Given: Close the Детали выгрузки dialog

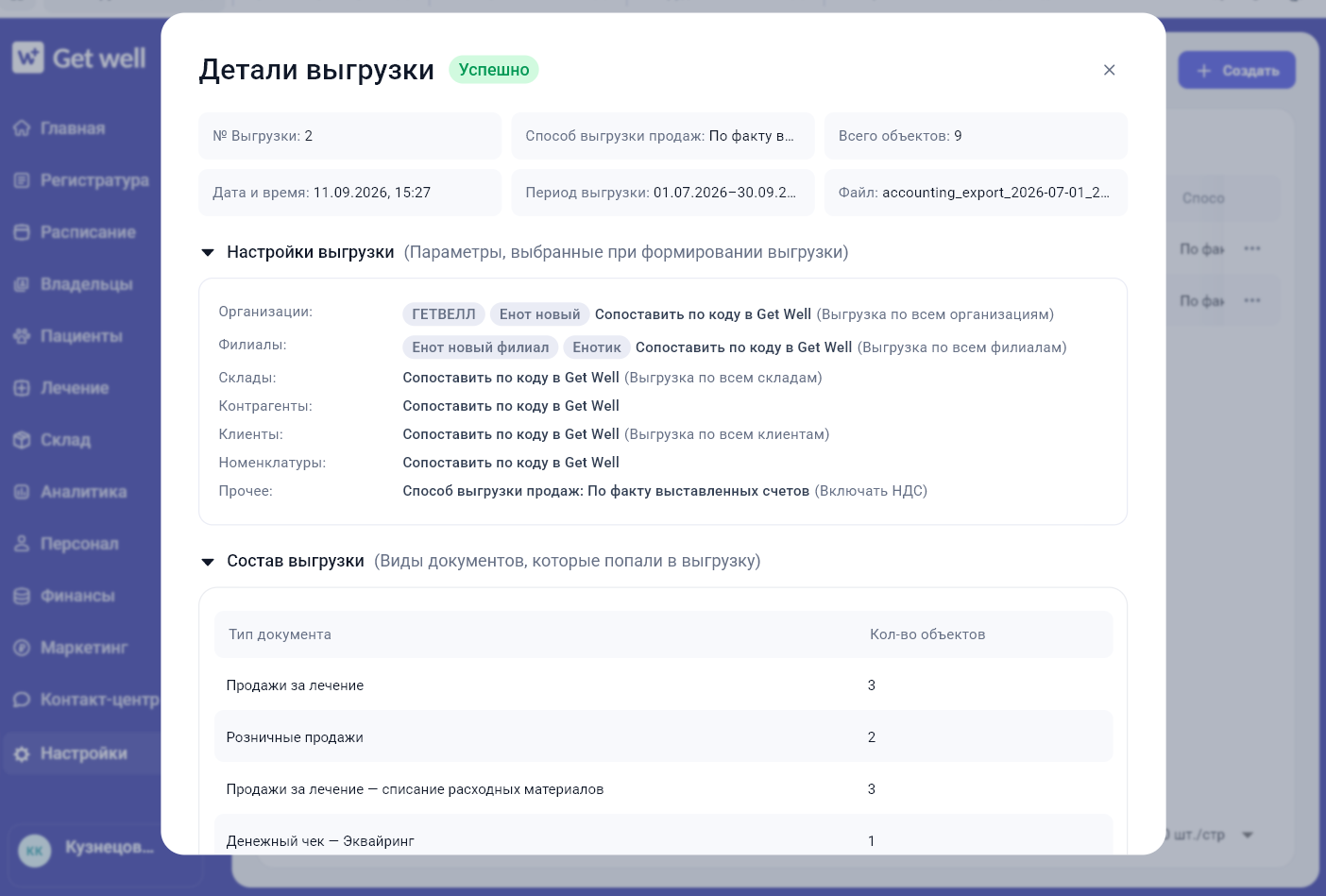Looking at the screenshot, I should (x=1110, y=70).
